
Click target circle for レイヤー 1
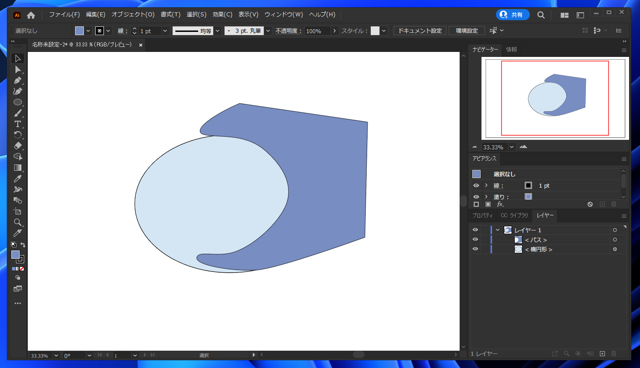point(615,230)
